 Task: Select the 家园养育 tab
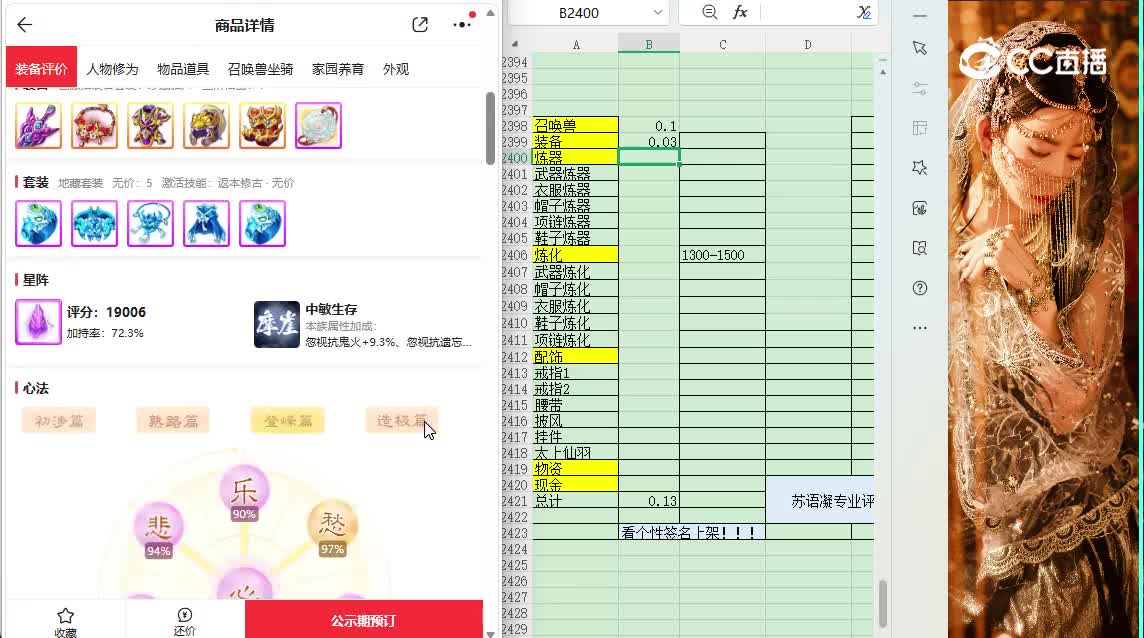pyautogui.click(x=338, y=69)
